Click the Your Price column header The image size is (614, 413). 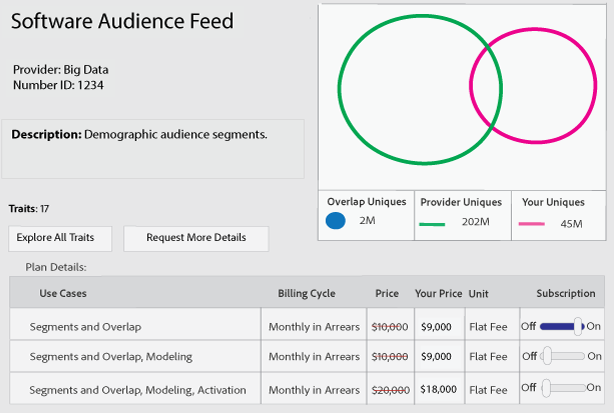pyautogui.click(x=438, y=294)
